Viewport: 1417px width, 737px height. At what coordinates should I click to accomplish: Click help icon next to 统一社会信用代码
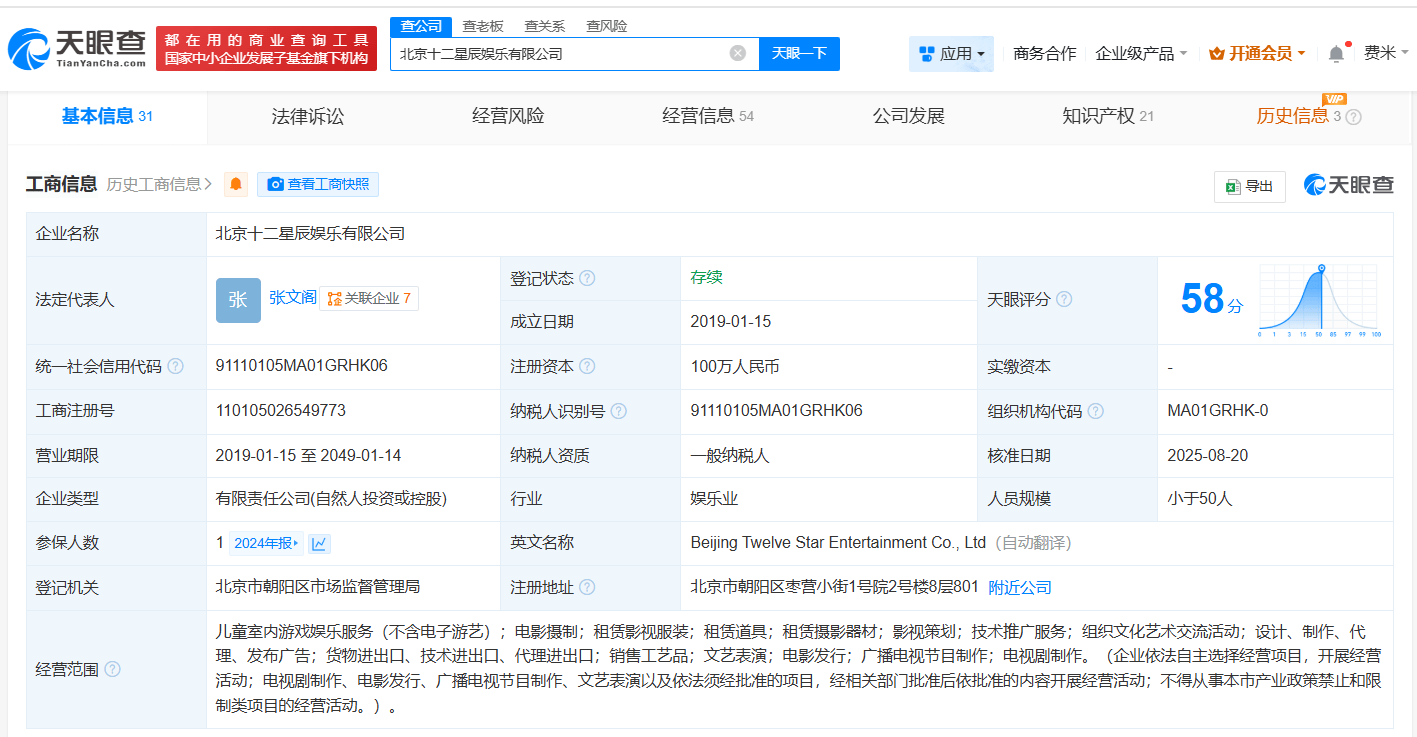point(176,366)
